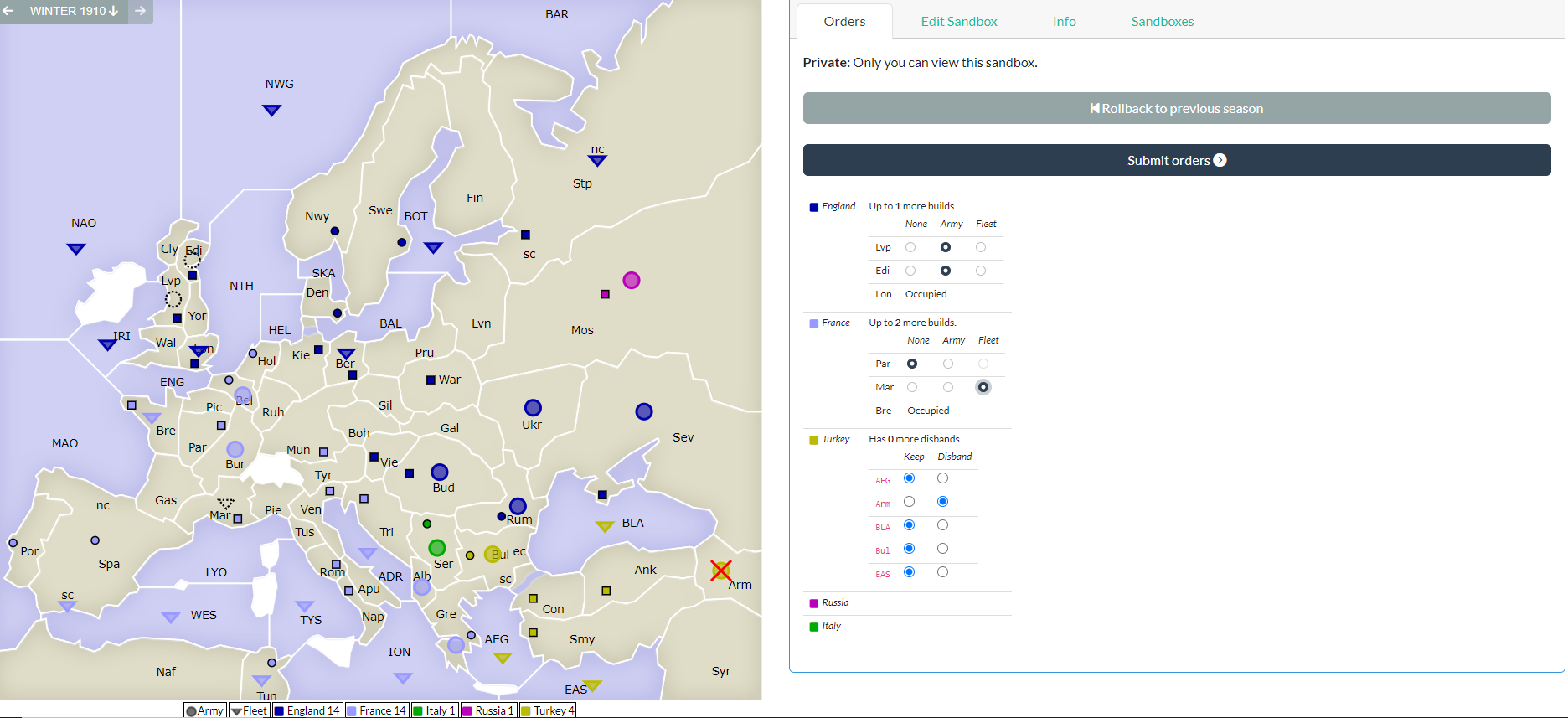Choose Army for France's Par build
The width and height of the screenshot is (1568, 718).
click(948, 364)
